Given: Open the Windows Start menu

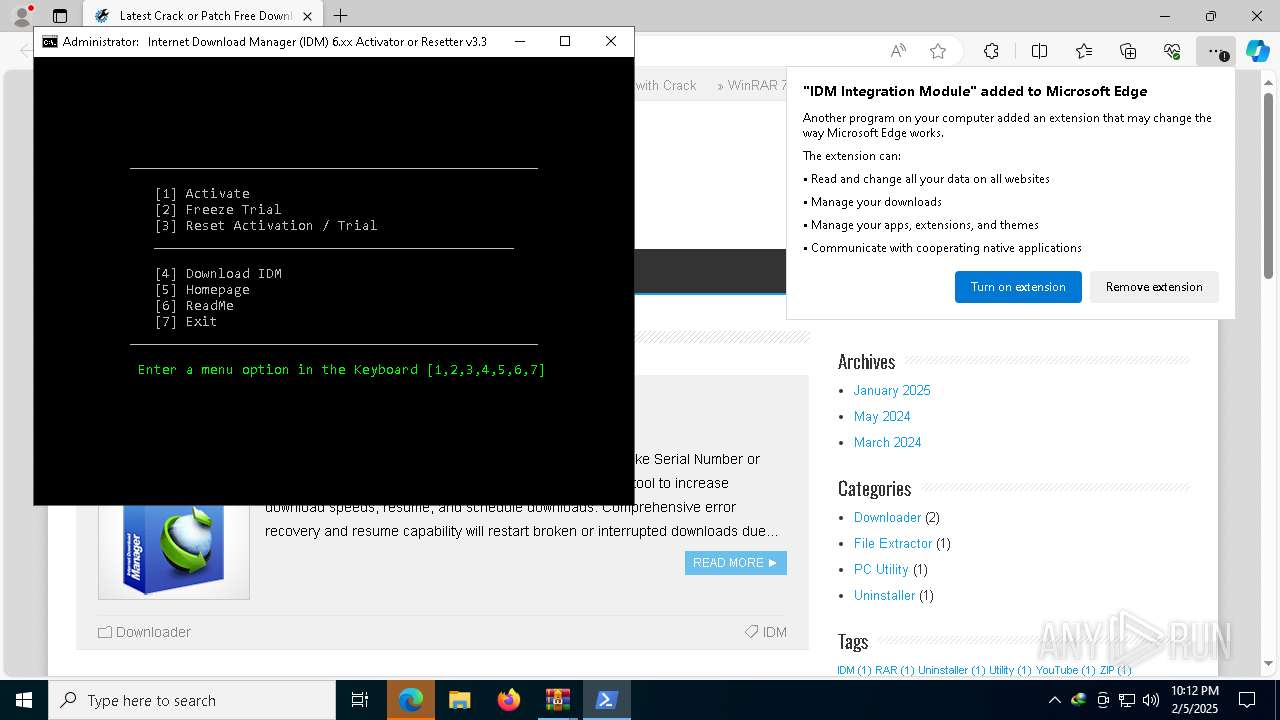Looking at the screenshot, I should [x=24, y=700].
